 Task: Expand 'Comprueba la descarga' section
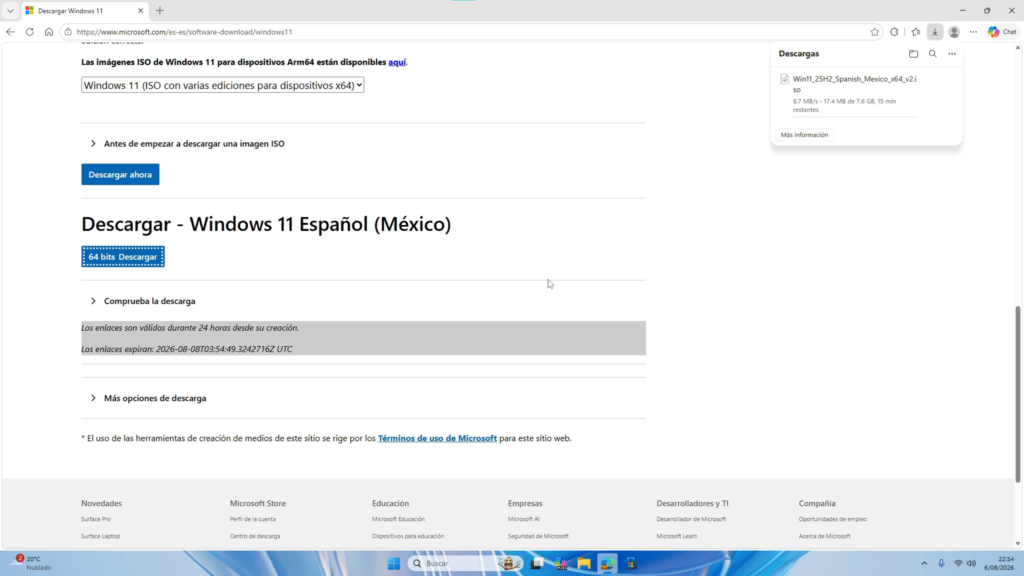coord(150,301)
